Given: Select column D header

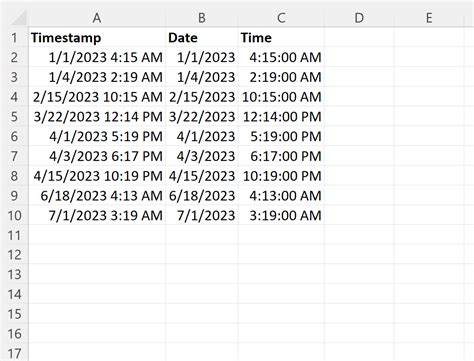Looking at the screenshot, I should point(359,18).
